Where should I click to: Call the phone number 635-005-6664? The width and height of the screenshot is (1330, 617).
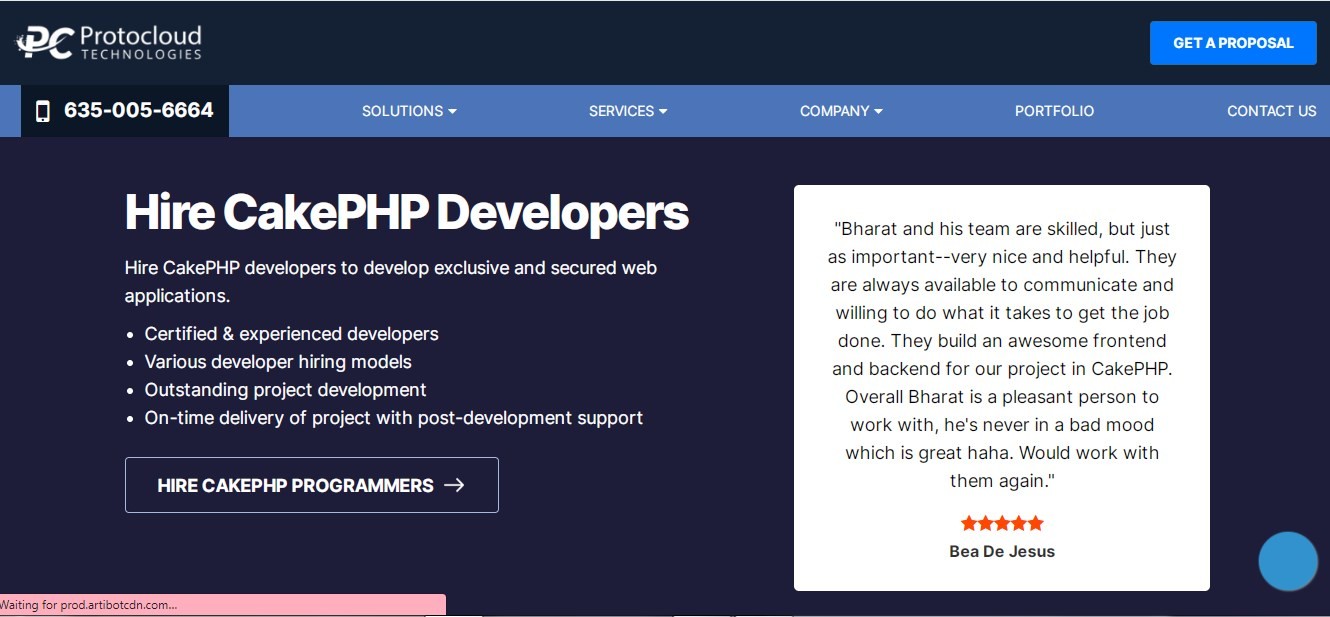138,110
